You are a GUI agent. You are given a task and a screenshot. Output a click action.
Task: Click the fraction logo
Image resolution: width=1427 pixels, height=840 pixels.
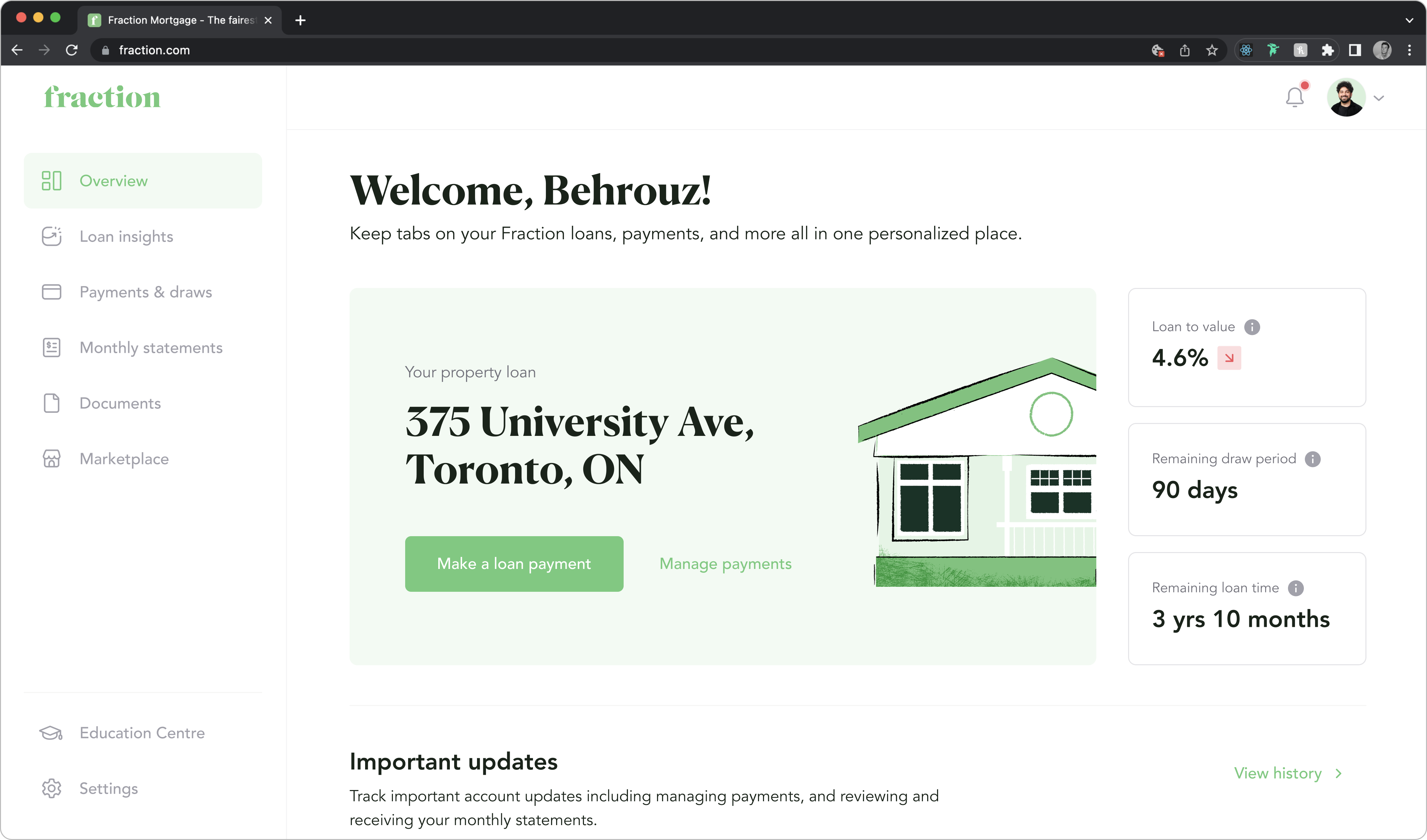[103, 97]
